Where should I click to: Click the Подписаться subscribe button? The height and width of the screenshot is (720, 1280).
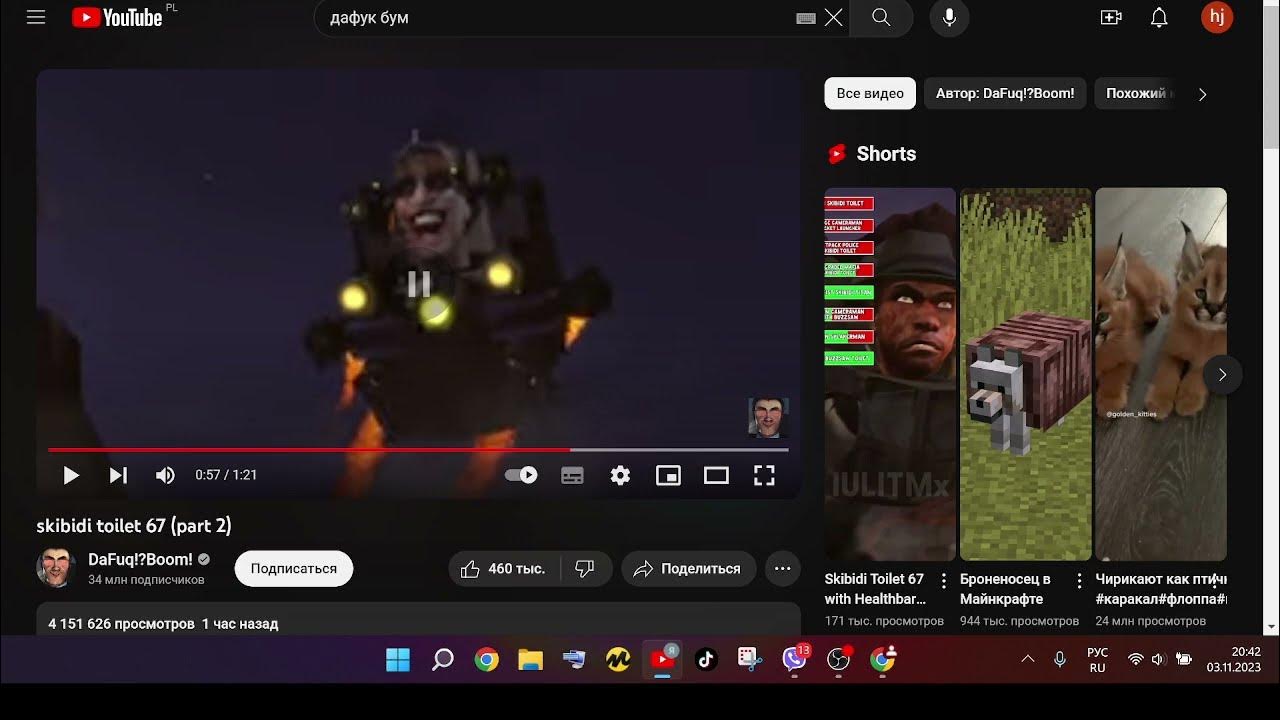tap(294, 568)
